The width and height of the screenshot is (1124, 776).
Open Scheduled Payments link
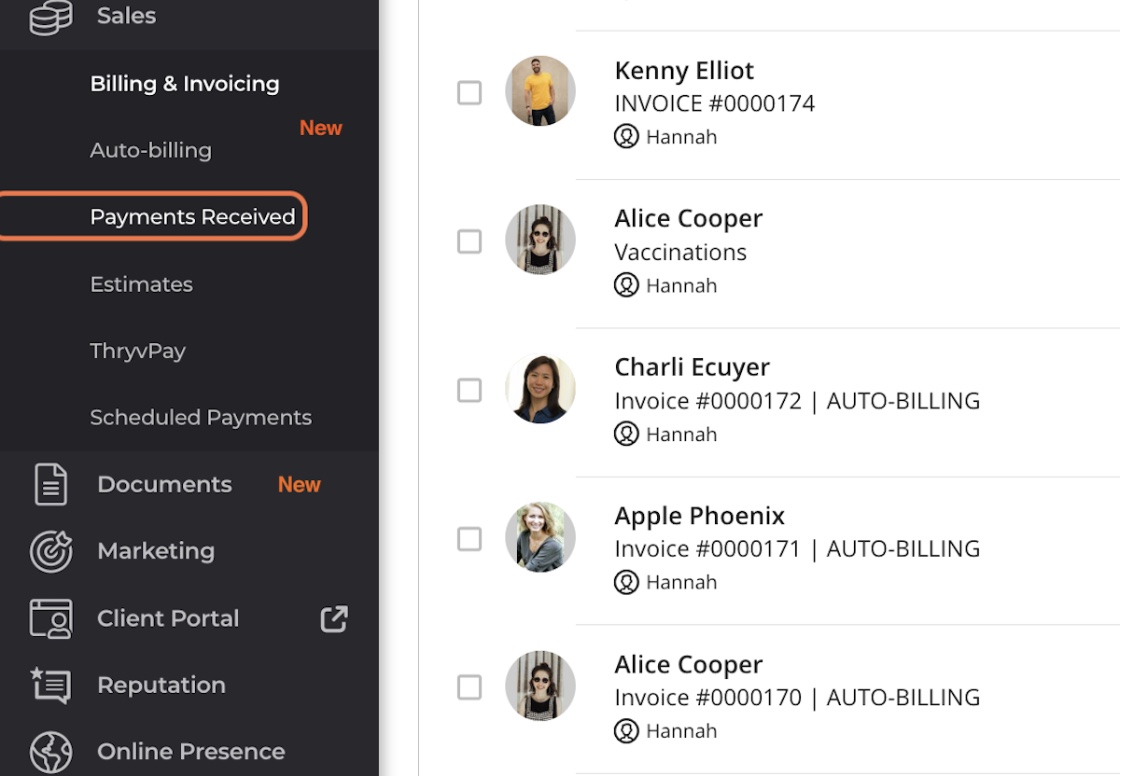coord(201,418)
